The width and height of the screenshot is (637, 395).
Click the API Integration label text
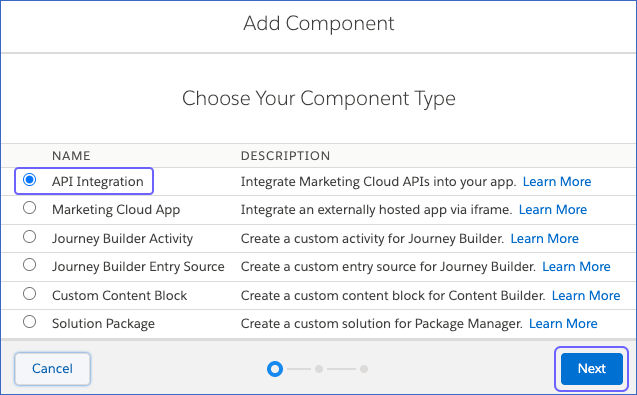tap(98, 181)
